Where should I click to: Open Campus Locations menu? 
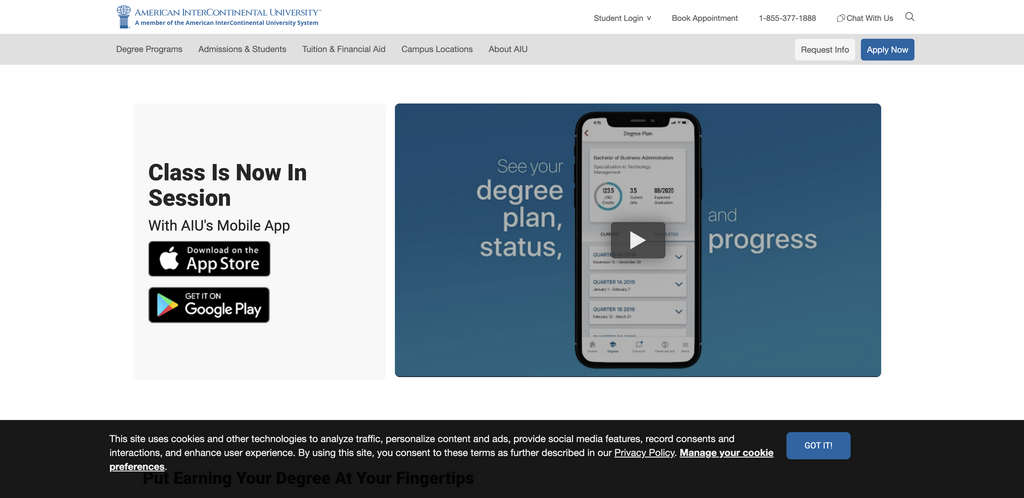coord(437,49)
